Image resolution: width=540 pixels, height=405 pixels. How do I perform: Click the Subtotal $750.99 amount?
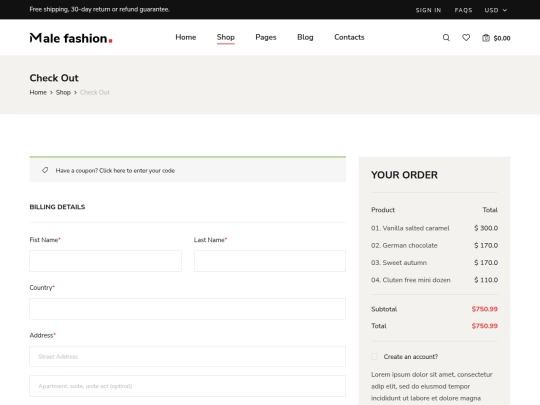coord(485,309)
